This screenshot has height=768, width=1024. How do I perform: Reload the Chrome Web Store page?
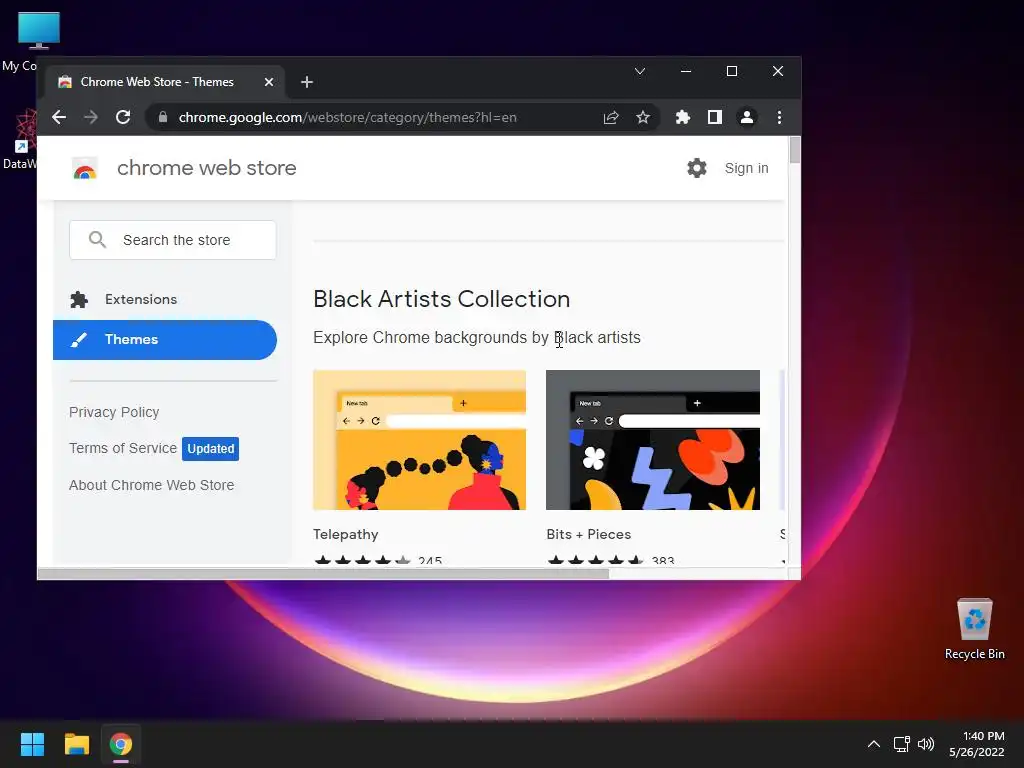[123, 118]
